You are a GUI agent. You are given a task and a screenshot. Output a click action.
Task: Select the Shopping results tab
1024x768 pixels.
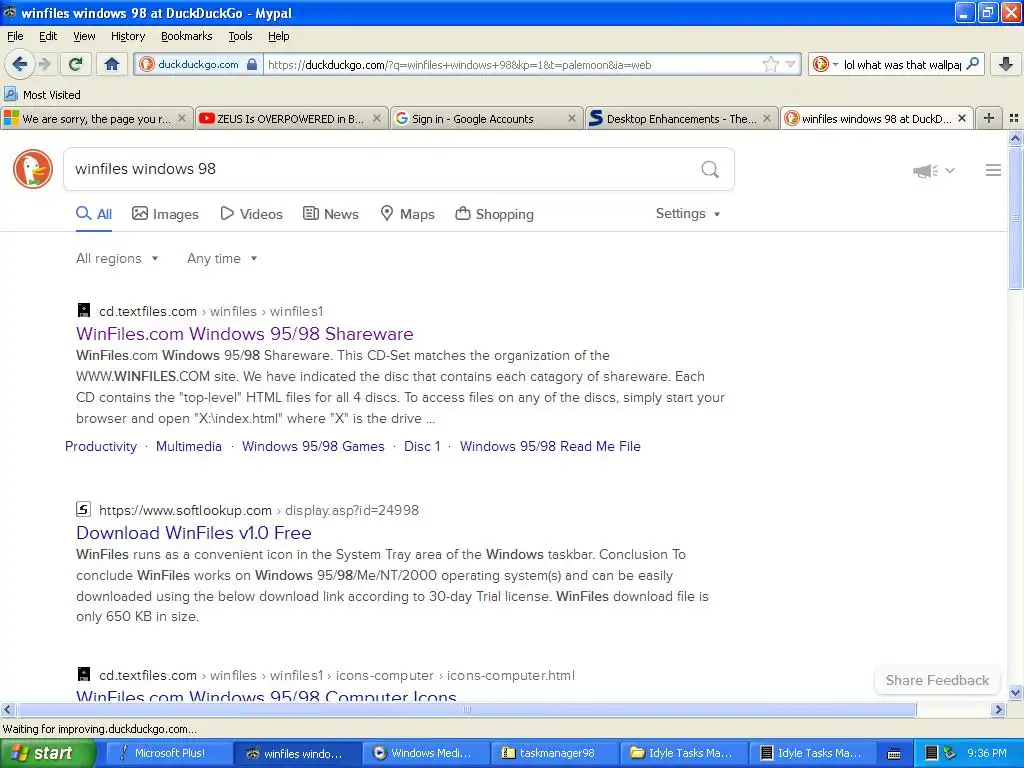(494, 214)
